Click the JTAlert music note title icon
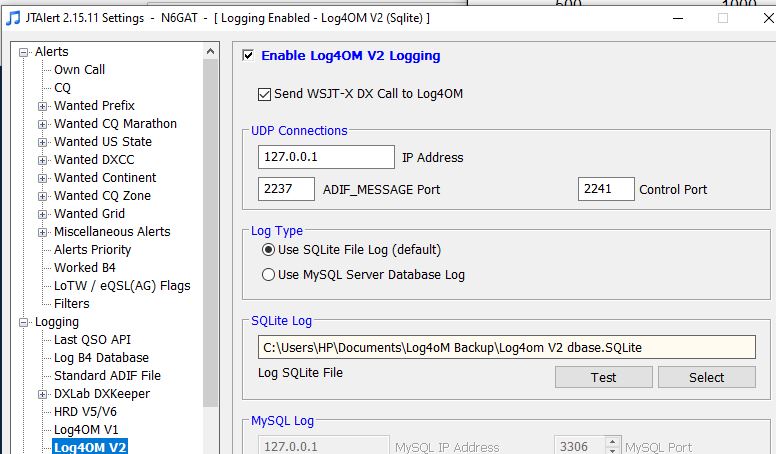776x454 pixels. tap(13, 18)
